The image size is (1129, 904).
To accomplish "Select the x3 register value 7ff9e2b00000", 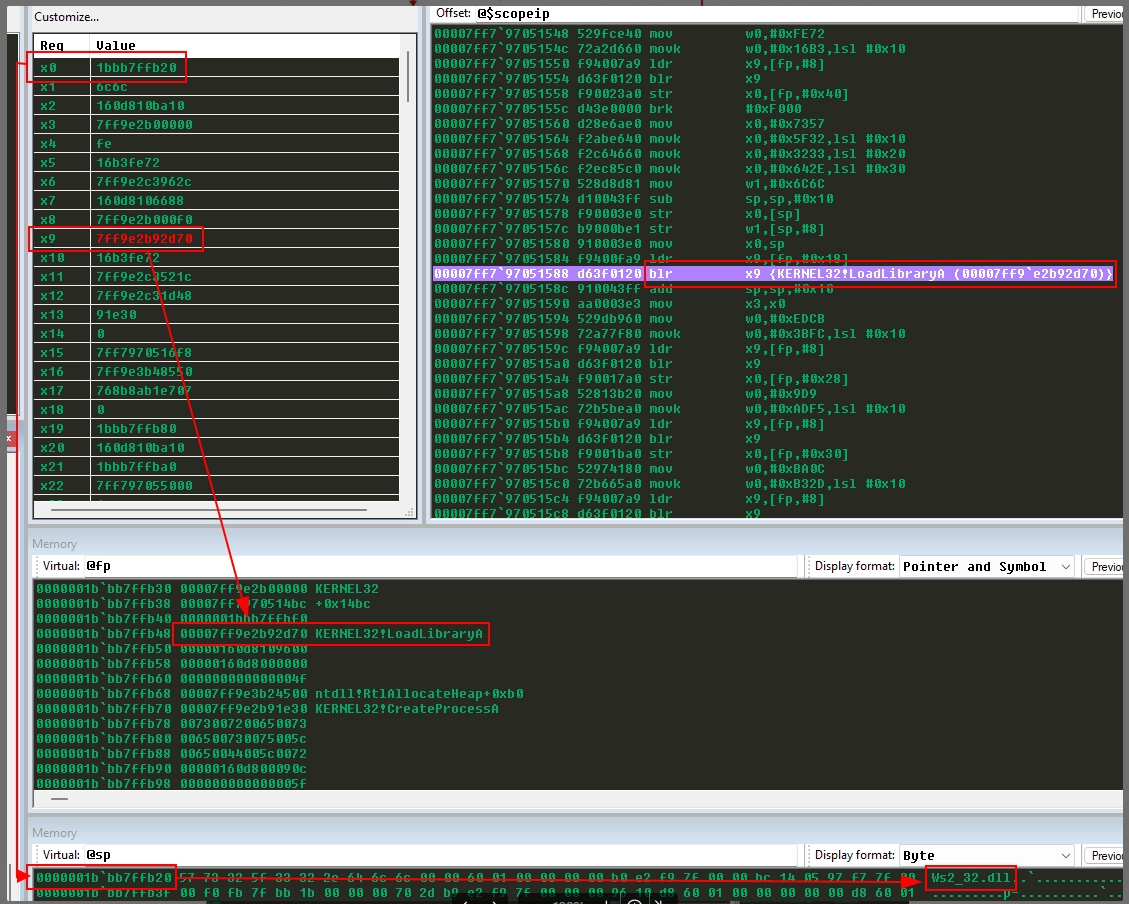I will coord(144,125).
